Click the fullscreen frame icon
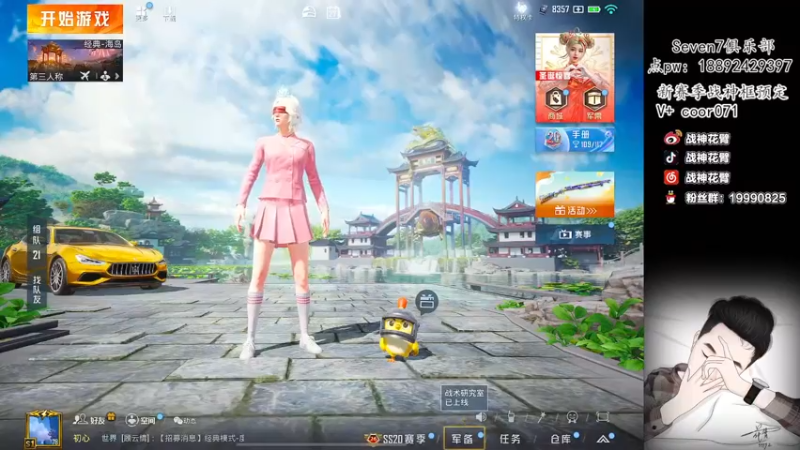Screen dimensions: 800x450 [x=603, y=417]
